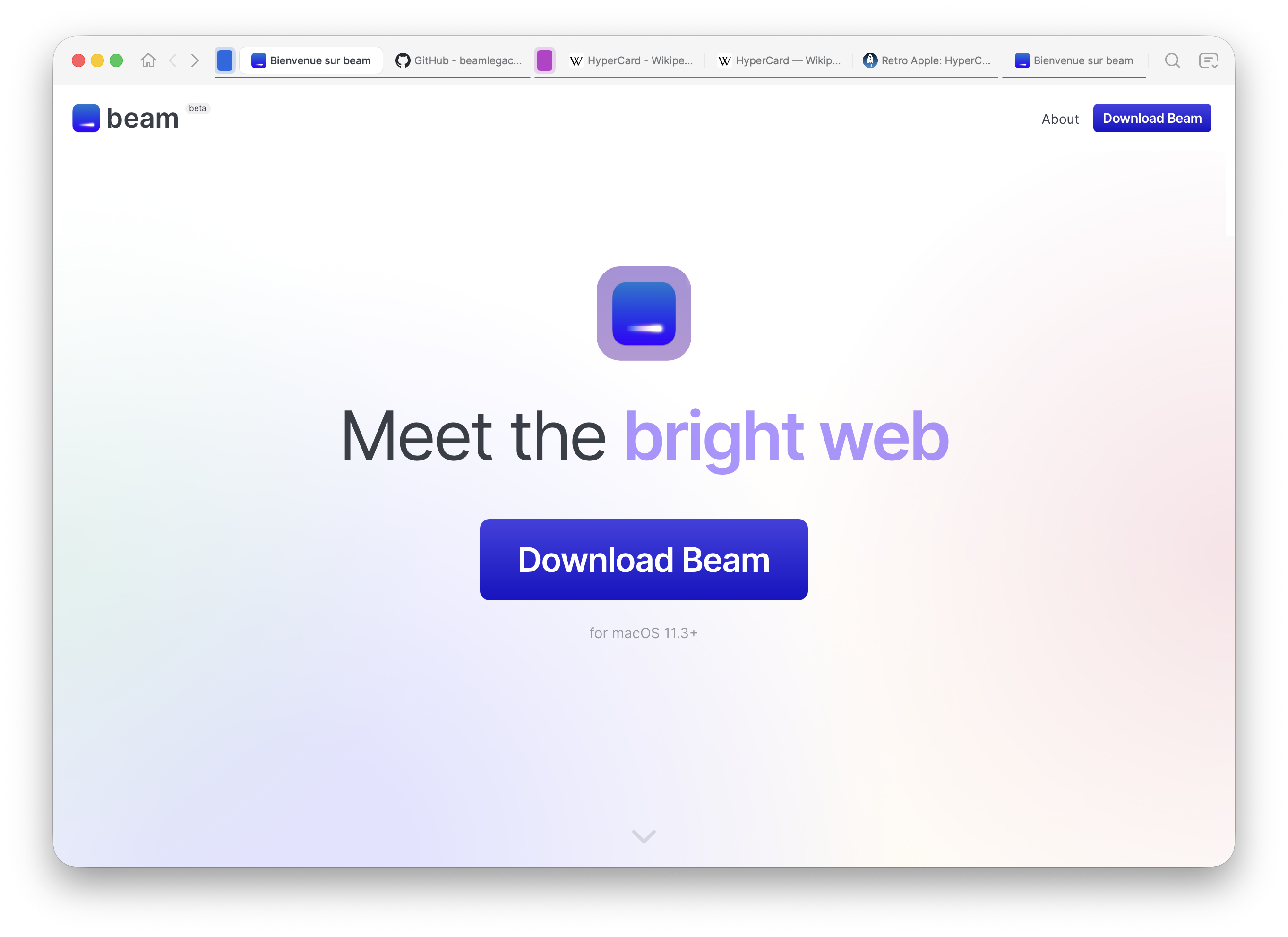This screenshot has height=937, width=1288.
Task: Navigate back with the left arrow
Action: click(x=173, y=60)
